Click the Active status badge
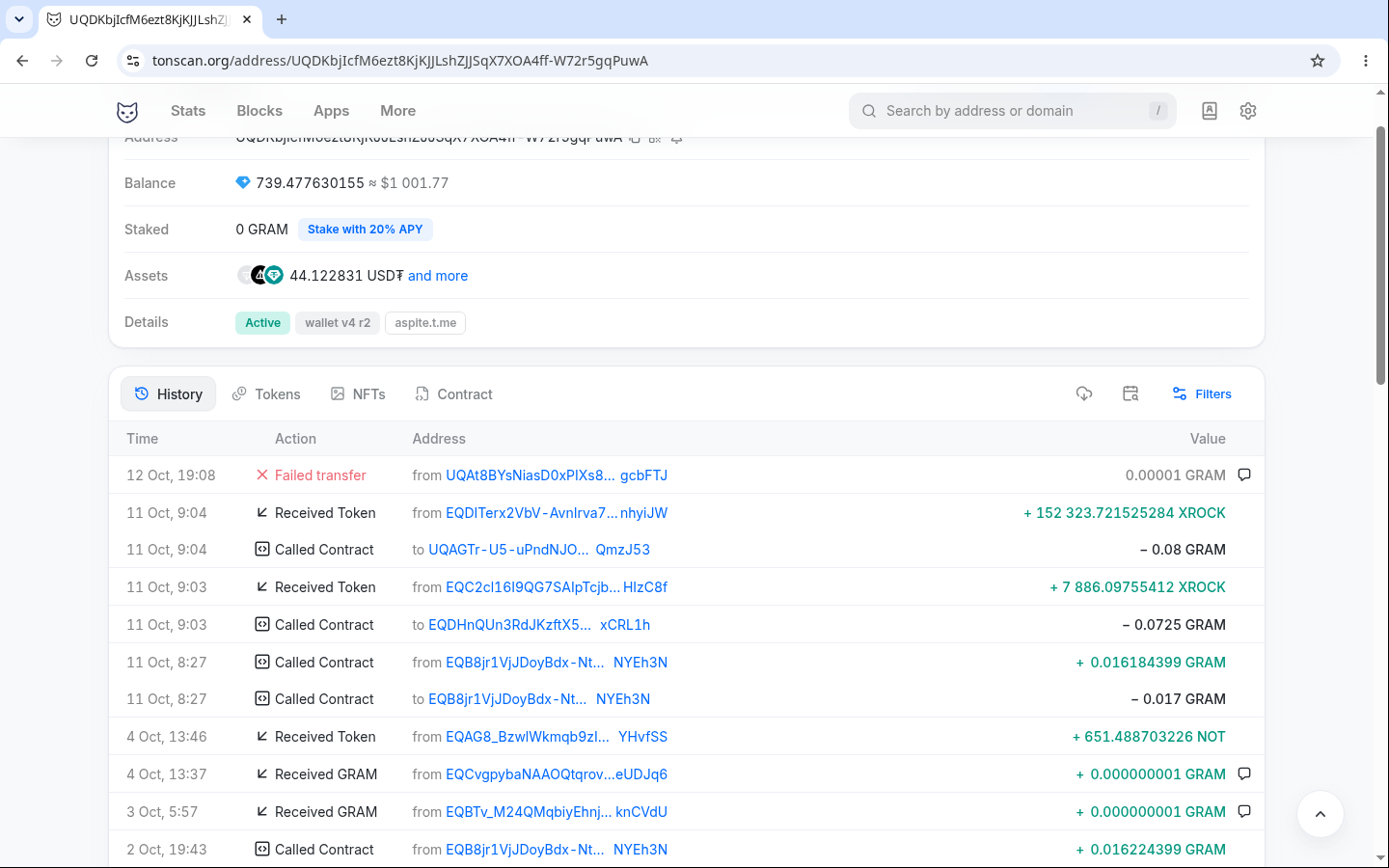This screenshot has width=1389, height=868. pyautogui.click(x=262, y=323)
